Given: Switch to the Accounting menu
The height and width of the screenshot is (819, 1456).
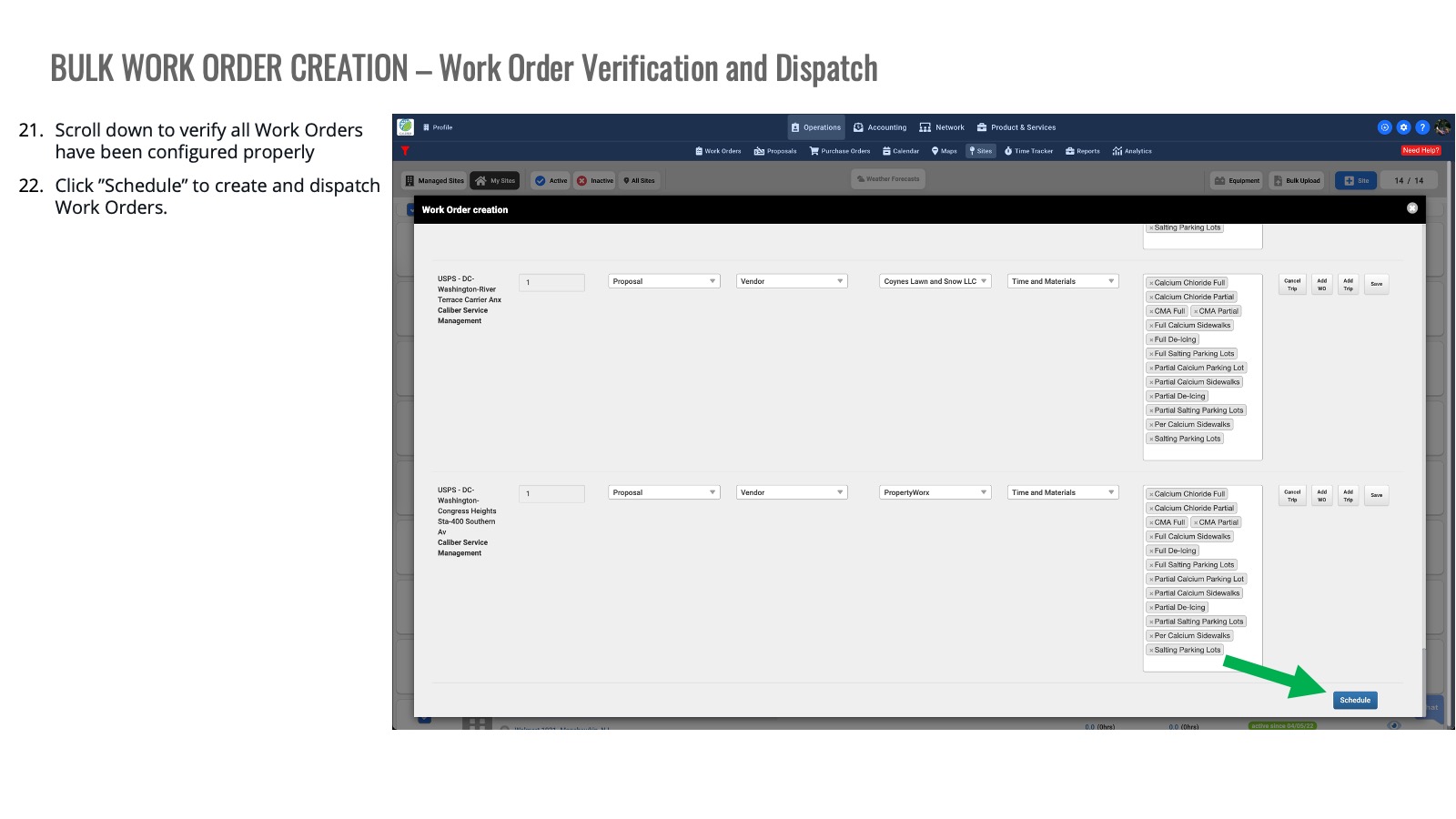Looking at the screenshot, I should pos(880,127).
